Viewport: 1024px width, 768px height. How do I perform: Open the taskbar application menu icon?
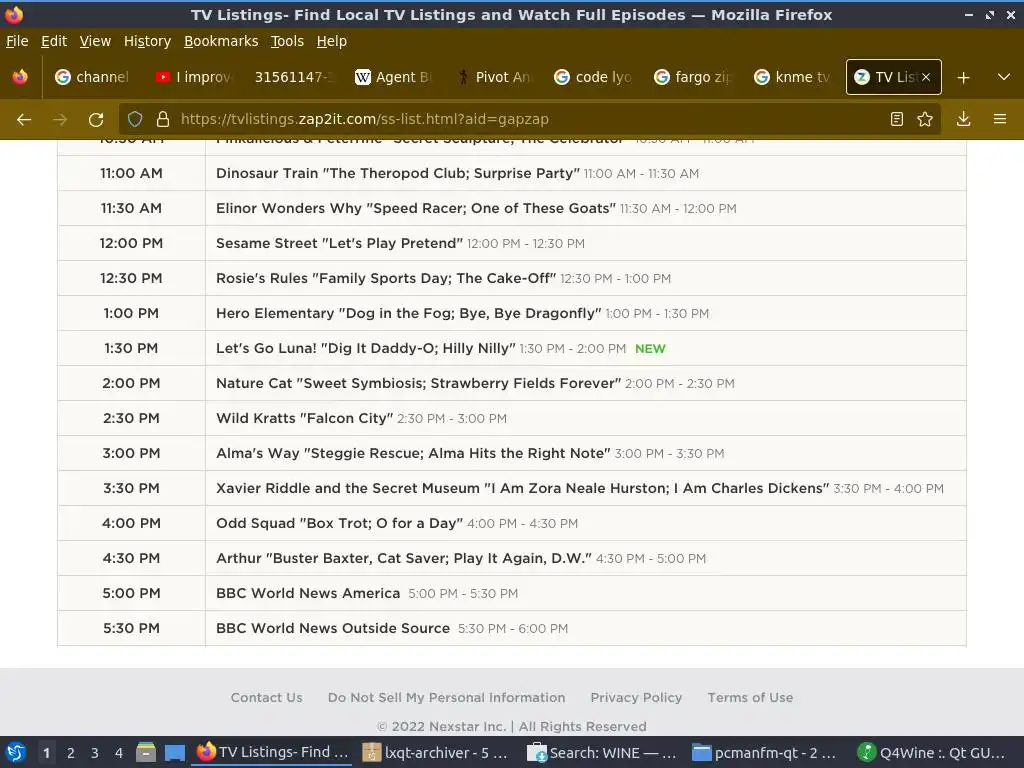click(x=16, y=752)
